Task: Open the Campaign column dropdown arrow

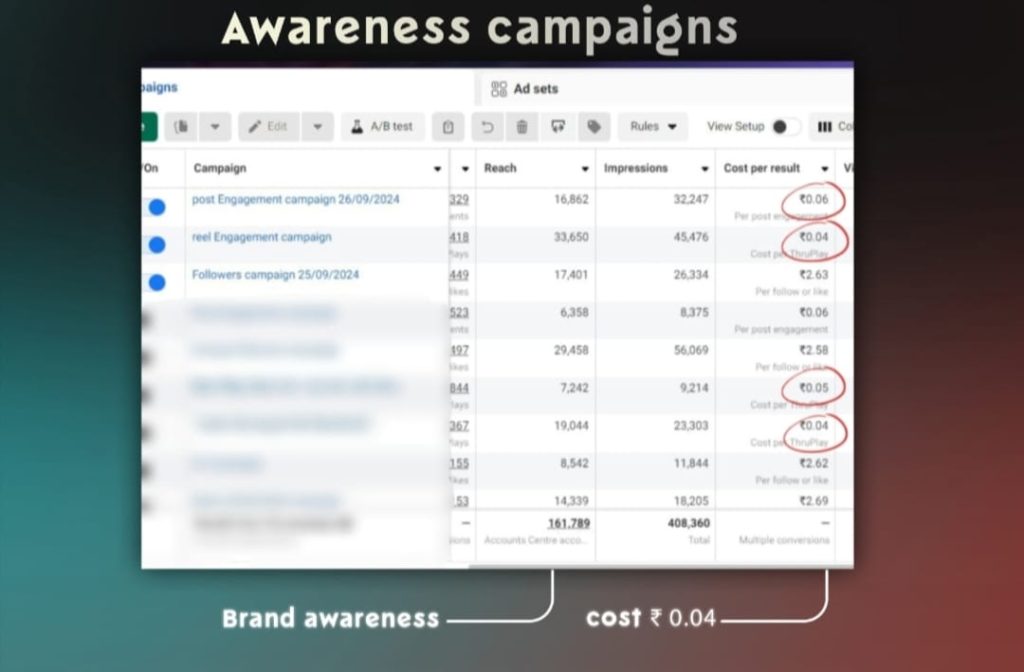Action: coord(438,169)
